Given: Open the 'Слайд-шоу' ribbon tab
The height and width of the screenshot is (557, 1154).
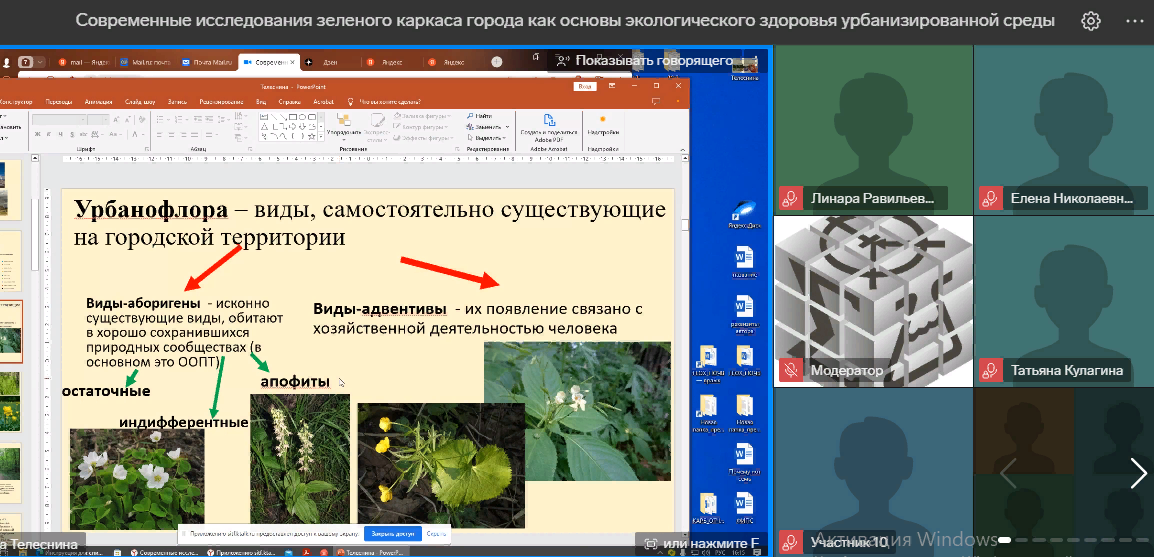Looking at the screenshot, I should [140, 102].
